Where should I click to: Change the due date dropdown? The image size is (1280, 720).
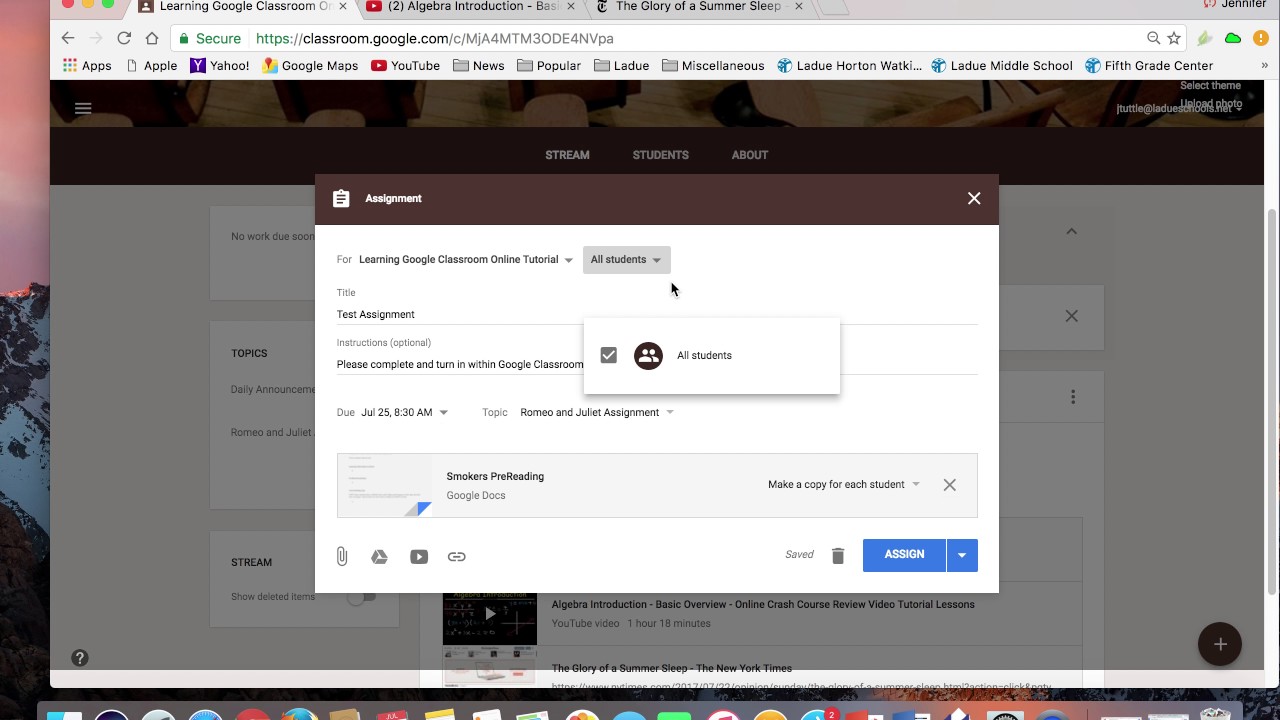click(404, 412)
